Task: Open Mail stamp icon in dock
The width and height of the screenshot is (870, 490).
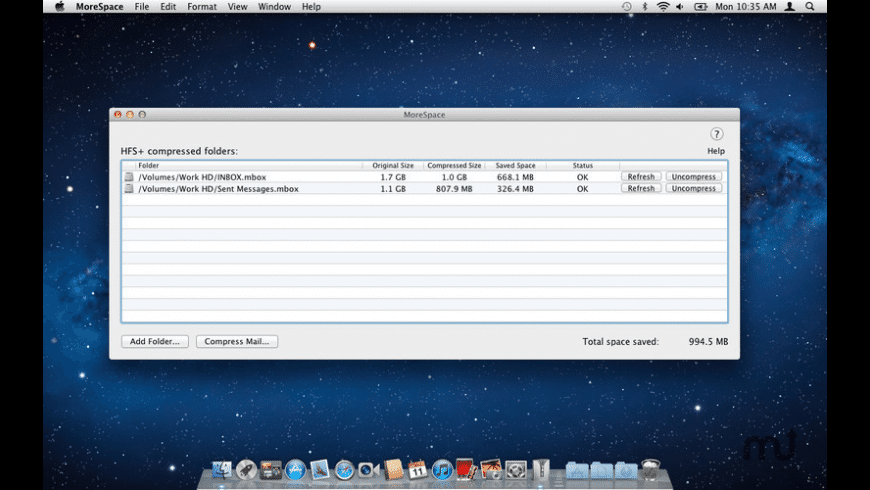Action: [320, 470]
